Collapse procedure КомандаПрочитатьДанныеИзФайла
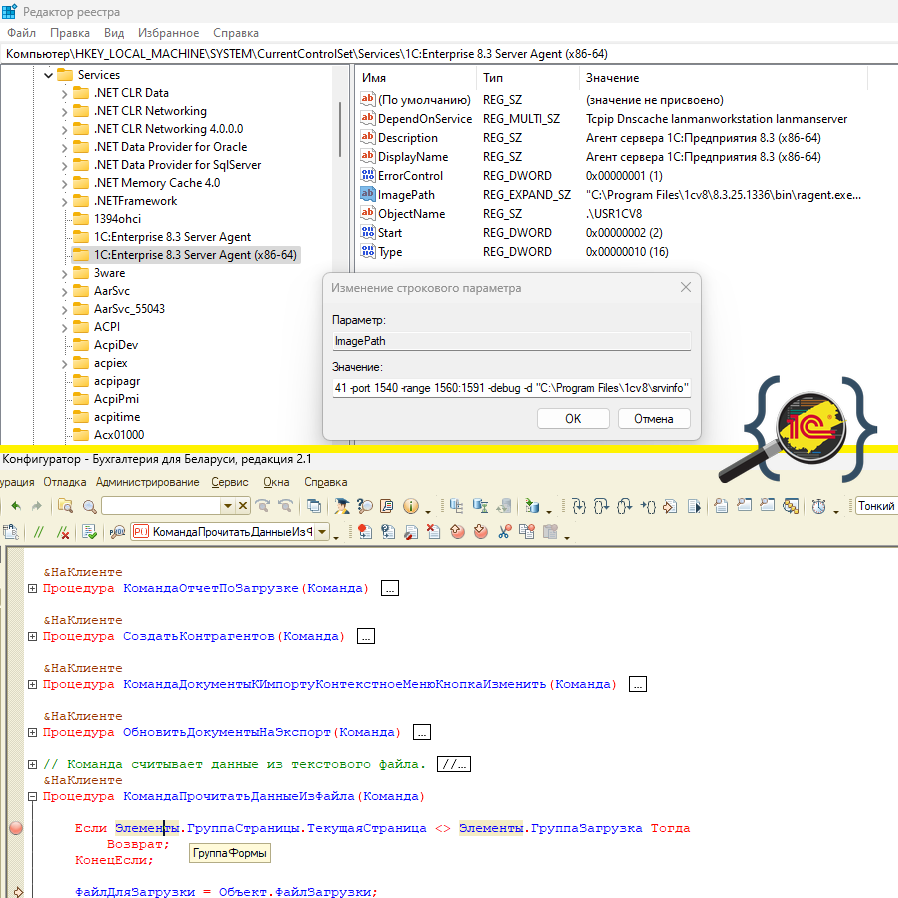The width and height of the screenshot is (898, 898). (33, 796)
